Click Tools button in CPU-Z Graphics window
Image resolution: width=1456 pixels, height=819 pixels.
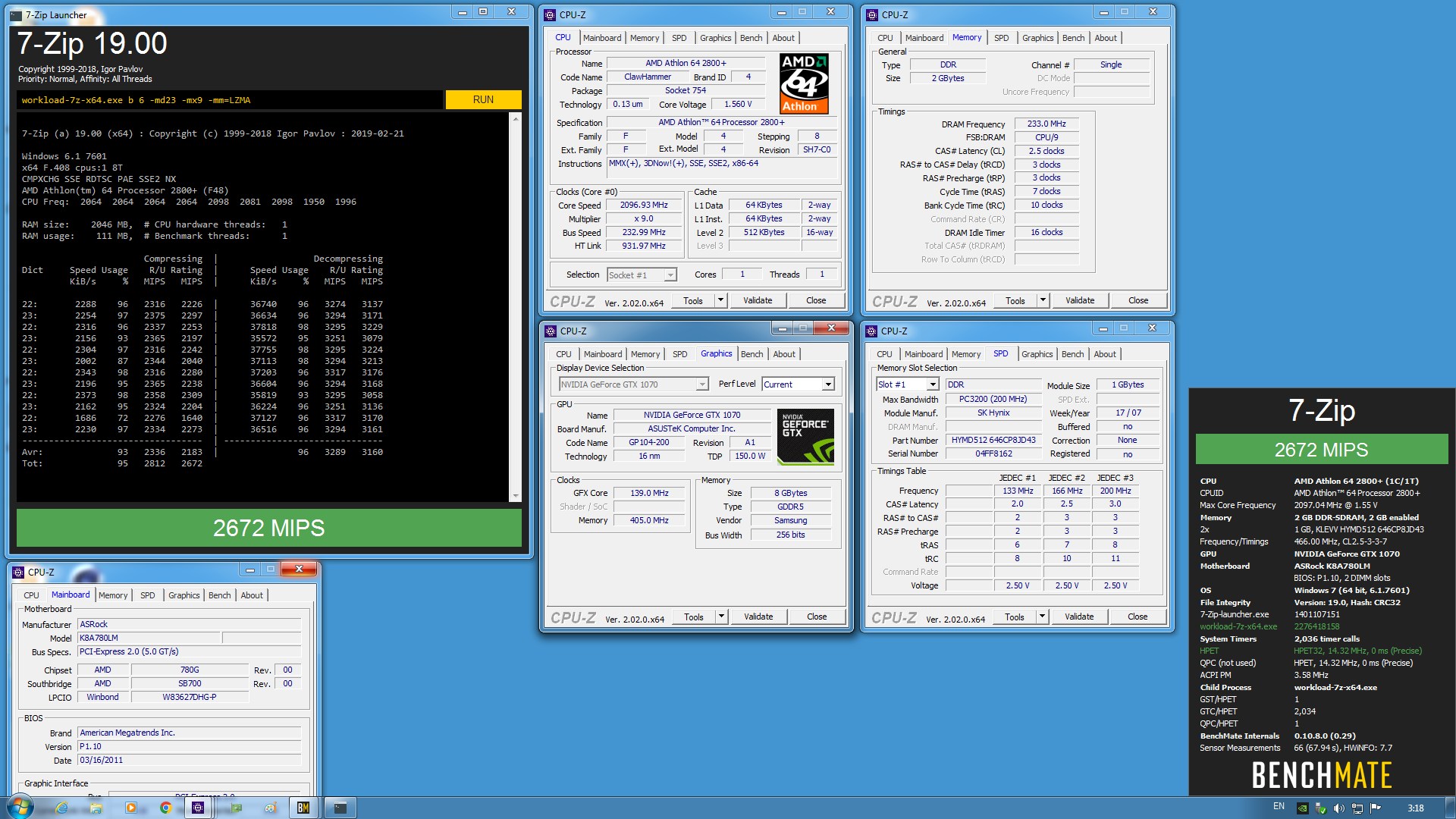[x=693, y=617]
